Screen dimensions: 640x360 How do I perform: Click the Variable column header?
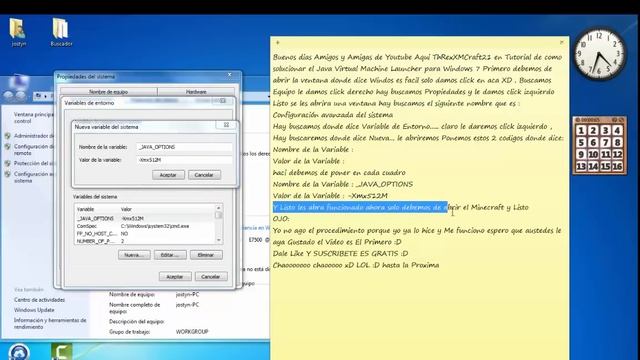(x=97, y=209)
